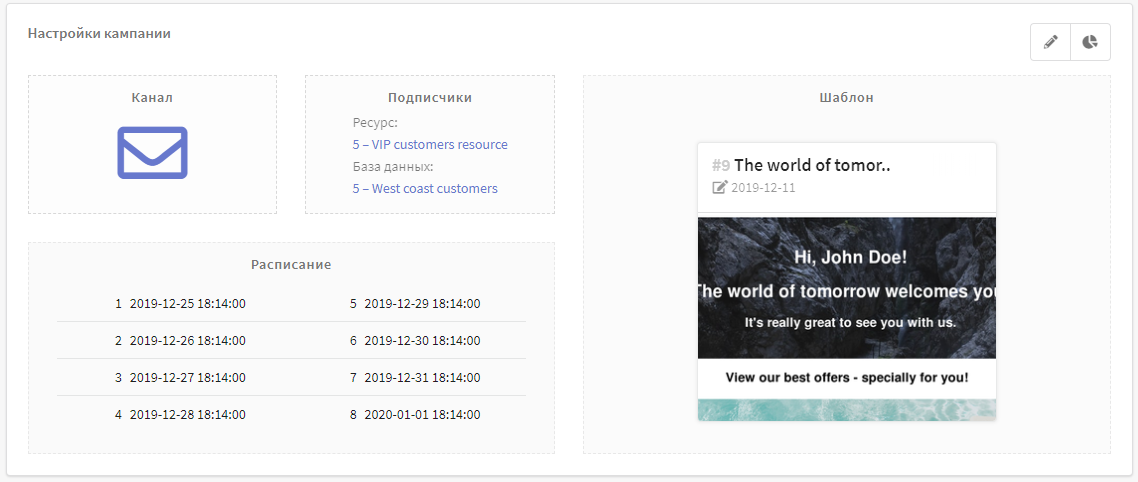Click the email envelope channel icon
The height and width of the screenshot is (482, 1138).
[152, 153]
